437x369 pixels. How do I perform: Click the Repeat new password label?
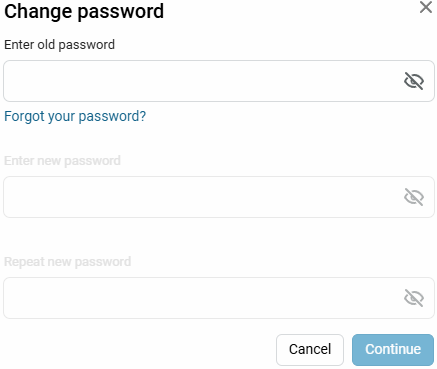67,262
